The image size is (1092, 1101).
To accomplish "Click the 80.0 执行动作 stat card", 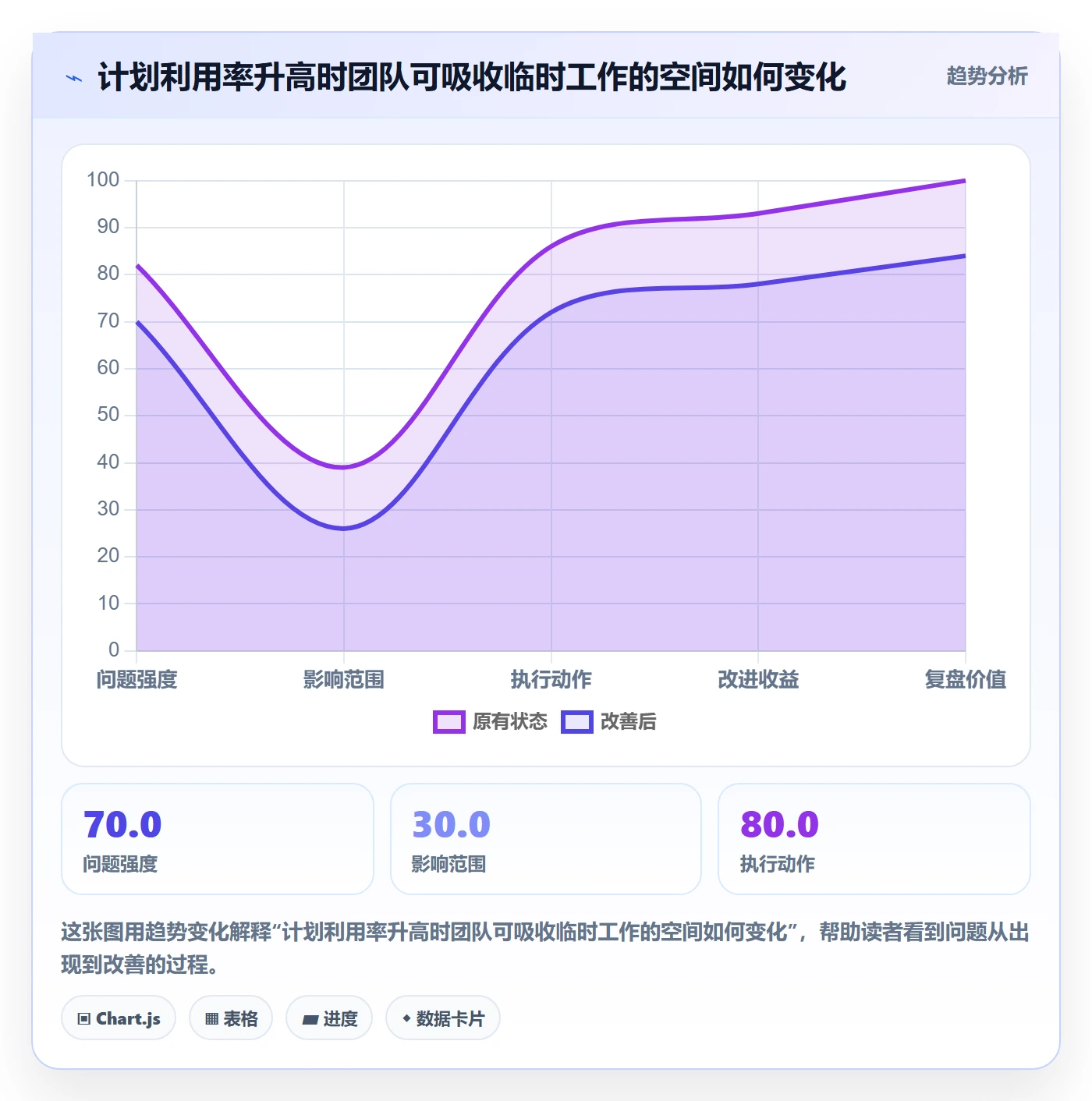I will click(874, 839).
